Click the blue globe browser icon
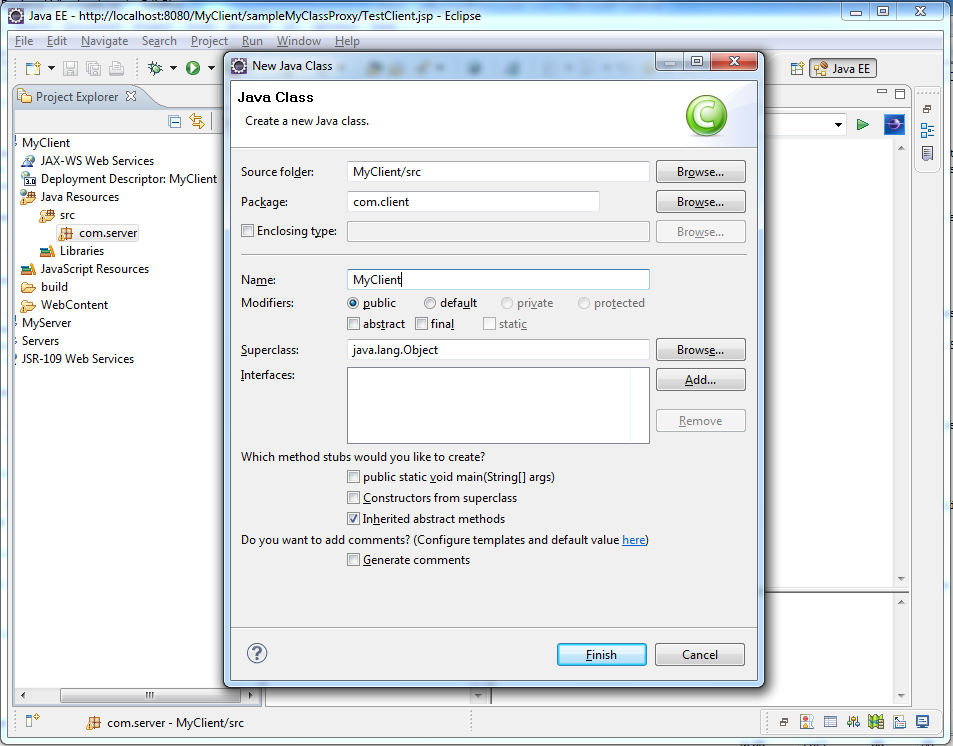 (894, 125)
